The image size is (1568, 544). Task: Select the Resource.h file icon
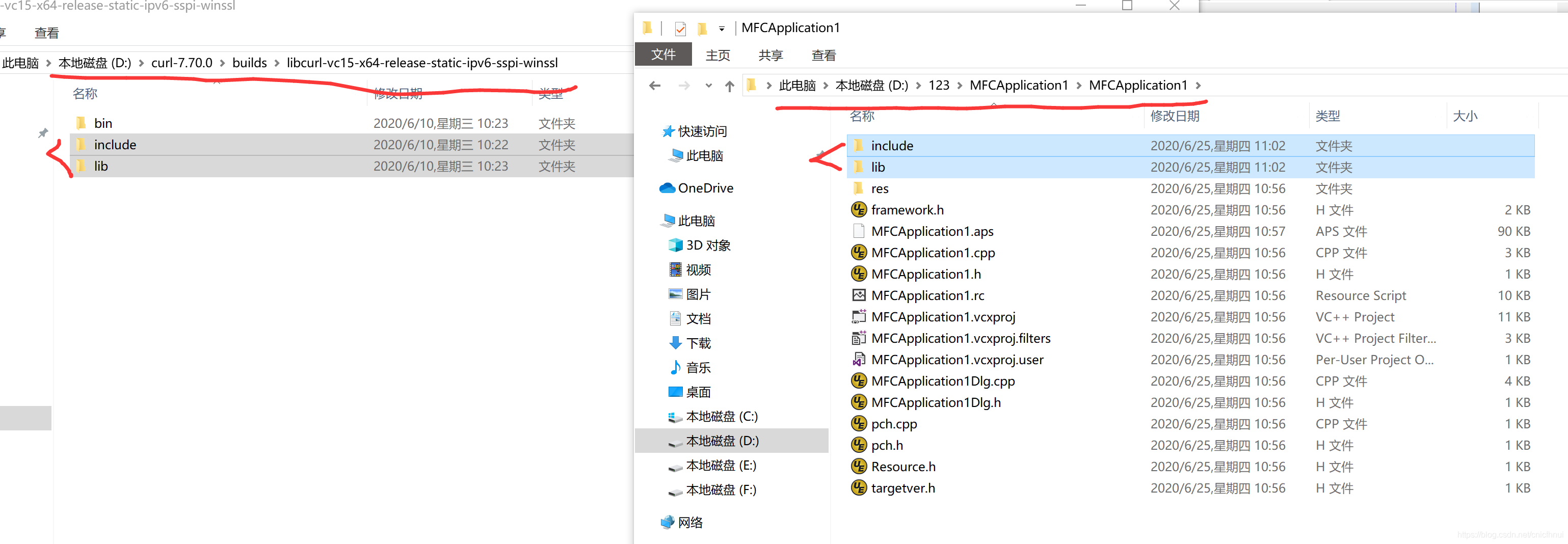pos(858,466)
